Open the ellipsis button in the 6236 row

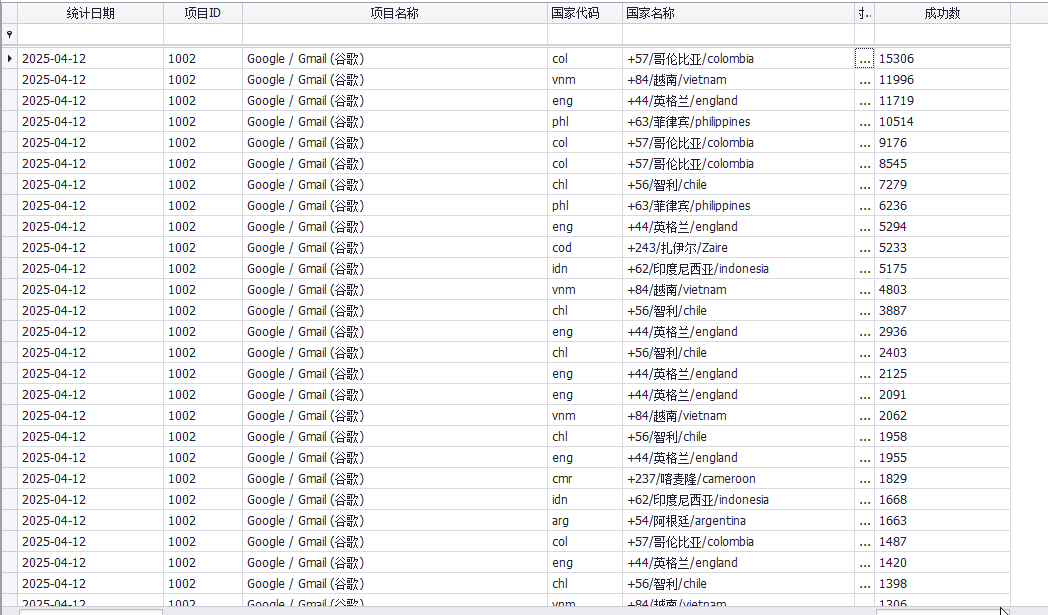click(x=864, y=206)
